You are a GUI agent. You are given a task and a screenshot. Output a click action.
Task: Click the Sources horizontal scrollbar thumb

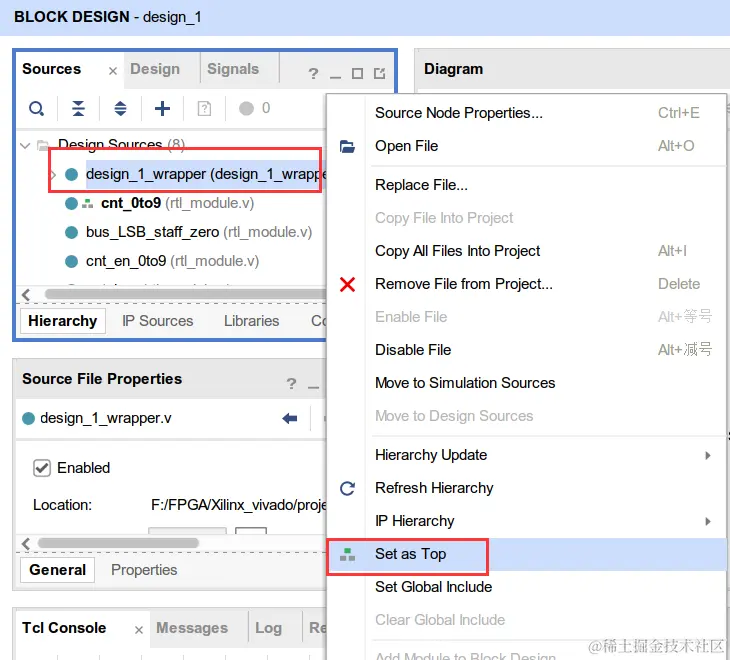click(185, 294)
